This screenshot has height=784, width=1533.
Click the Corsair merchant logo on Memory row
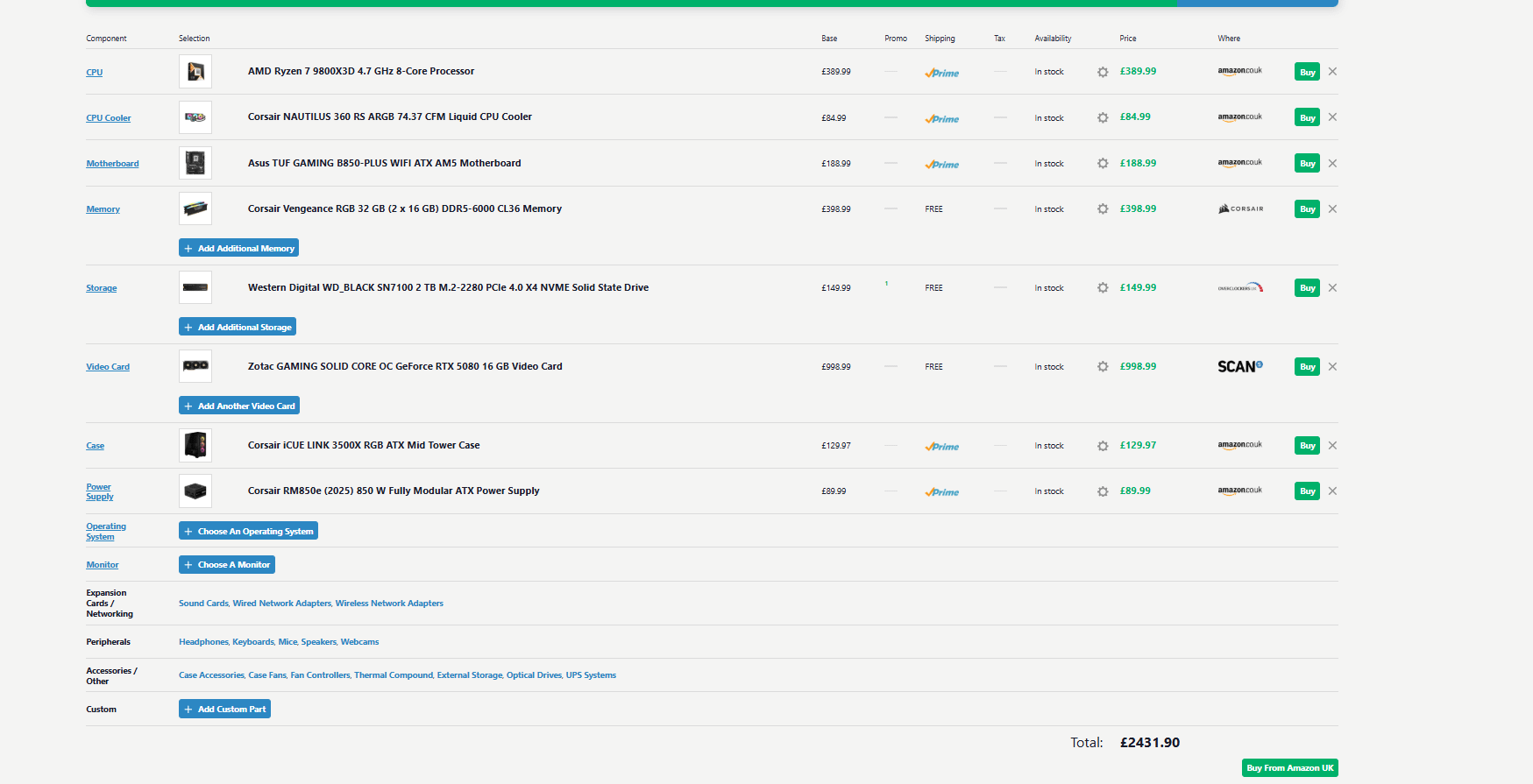tap(1240, 209)
